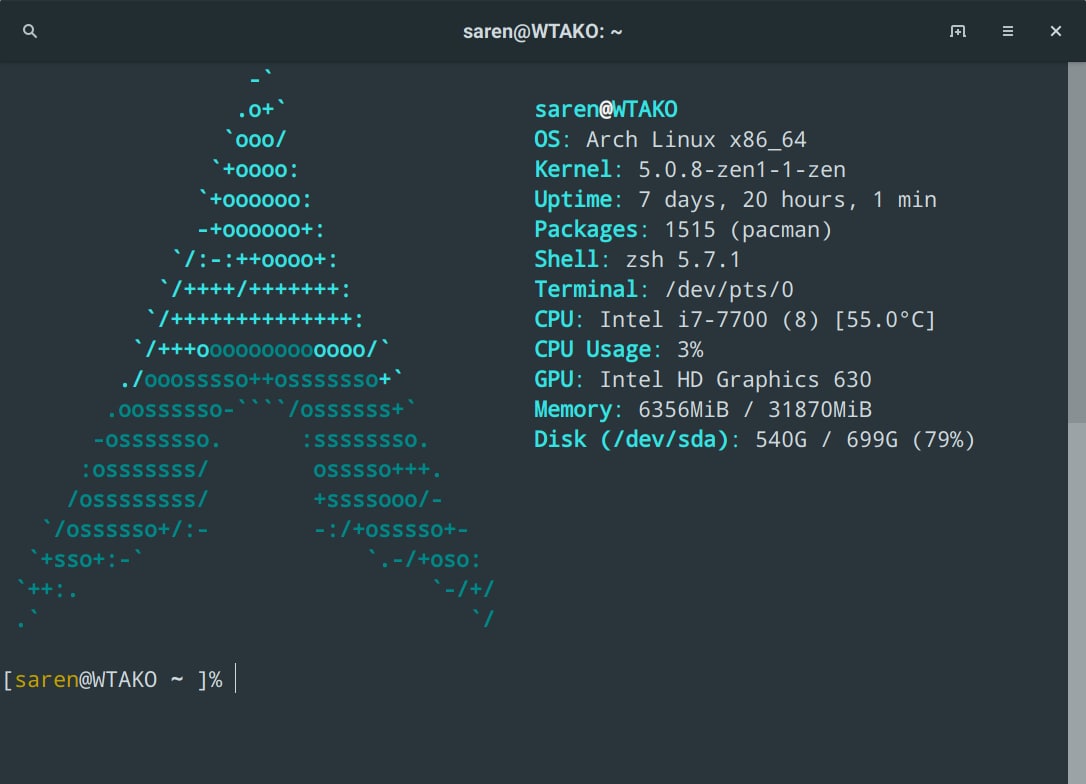Open a new tab with the header icon
The image size is (1086, 784).
click(957, 31)
